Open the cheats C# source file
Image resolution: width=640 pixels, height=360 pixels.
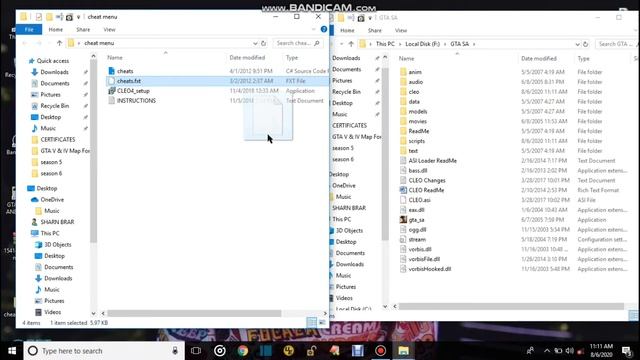[x=125, y=71]
